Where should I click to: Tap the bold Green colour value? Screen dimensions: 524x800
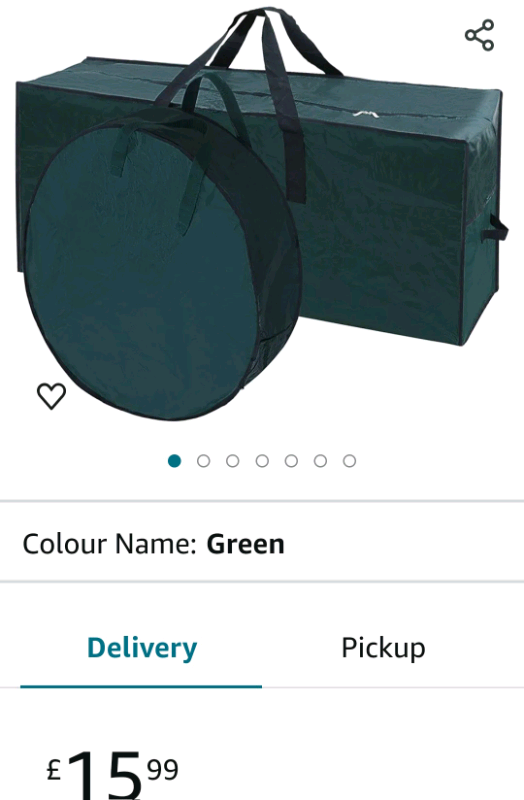point(245,544)
